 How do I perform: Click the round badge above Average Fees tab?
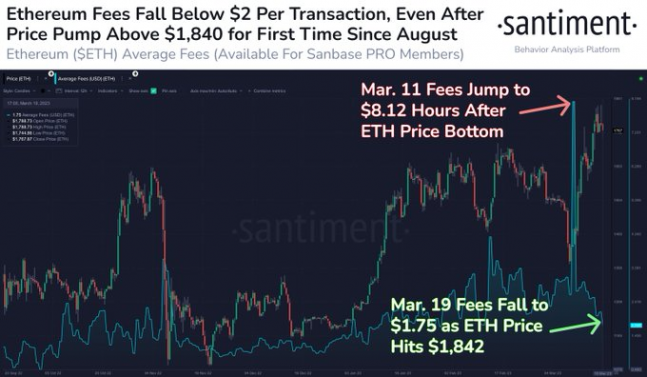click(x=135, y=74)
